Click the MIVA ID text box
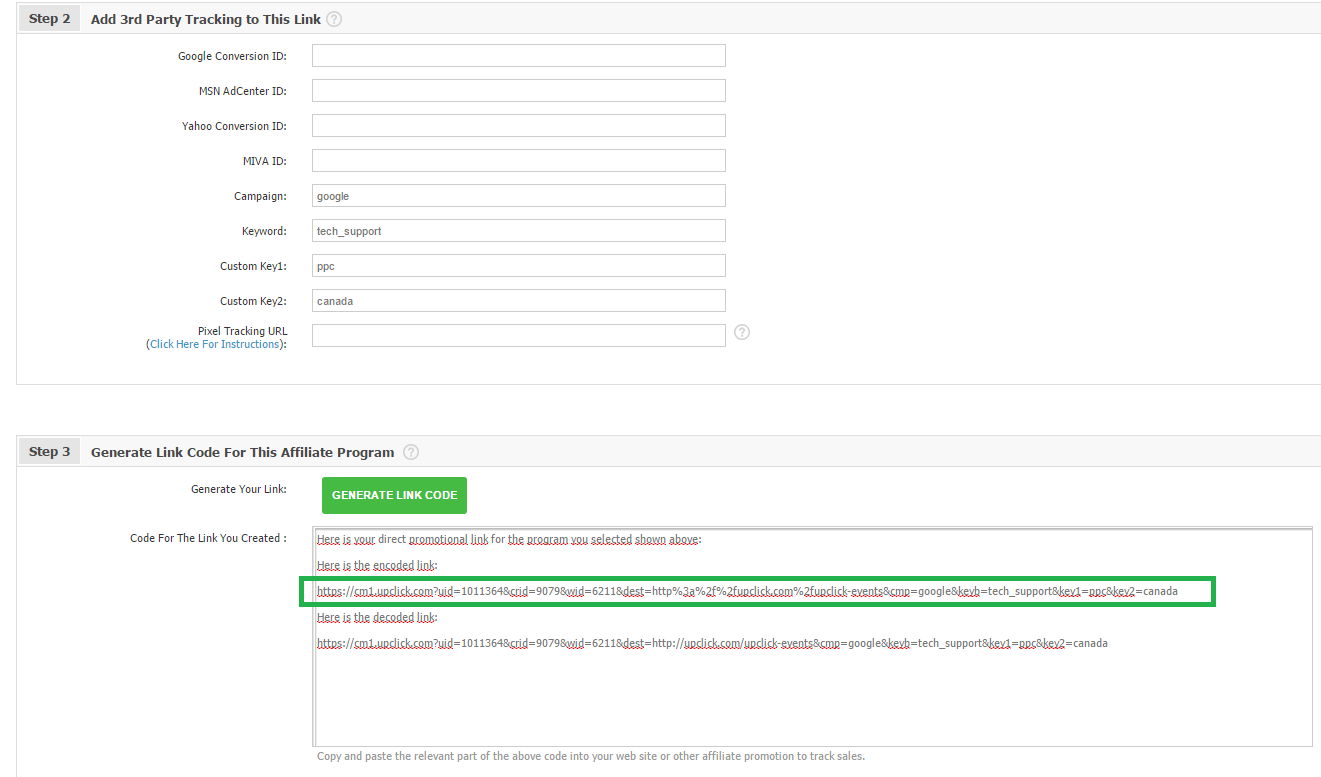 [x=518, y=161]
